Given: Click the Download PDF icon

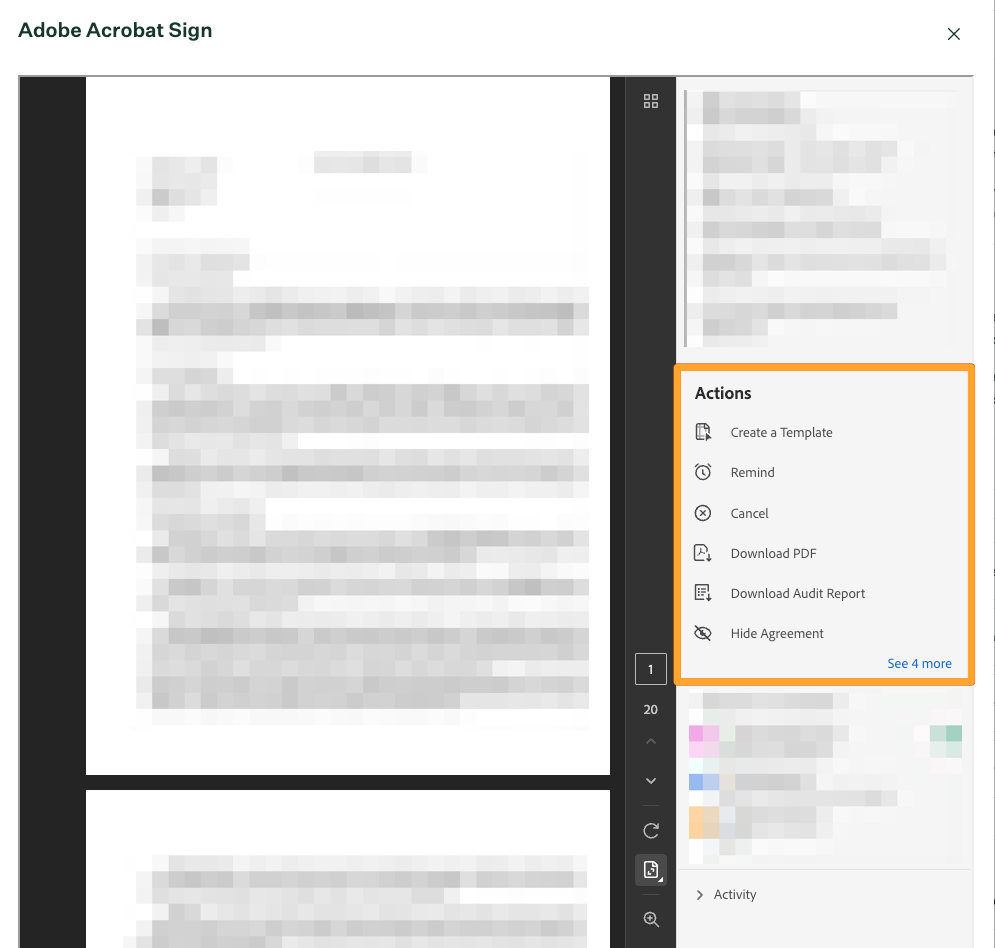Looking at the screenshot, I should click(x=703, y=553).
